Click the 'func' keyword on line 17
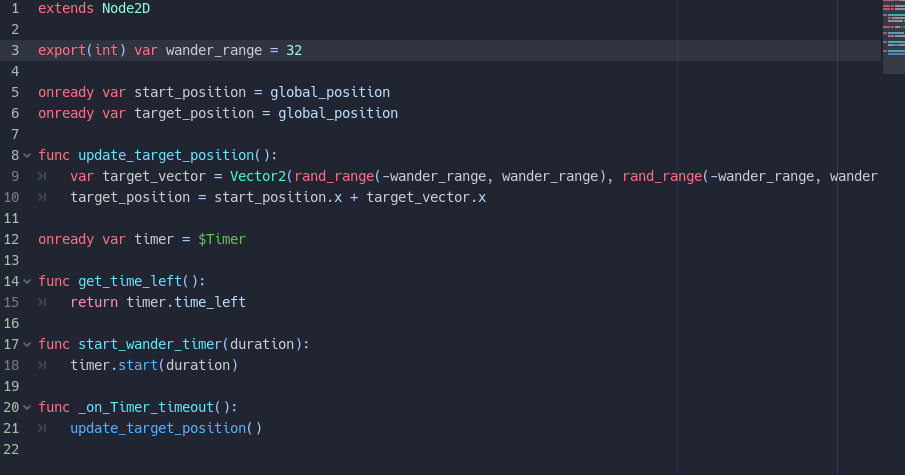The image size is (905, 475). click(54, 345)
